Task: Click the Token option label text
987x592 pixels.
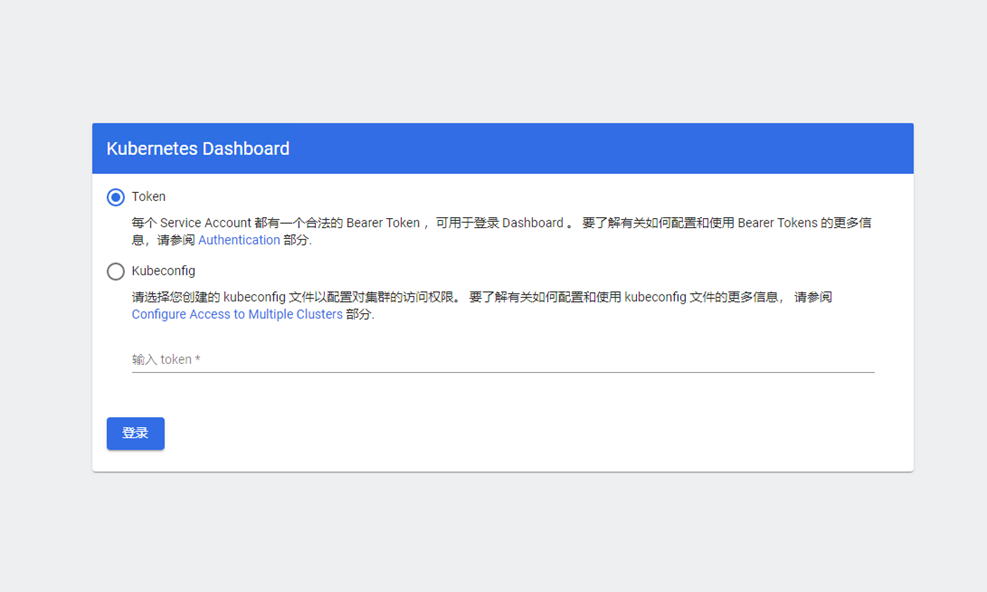Action: [149, 196]
